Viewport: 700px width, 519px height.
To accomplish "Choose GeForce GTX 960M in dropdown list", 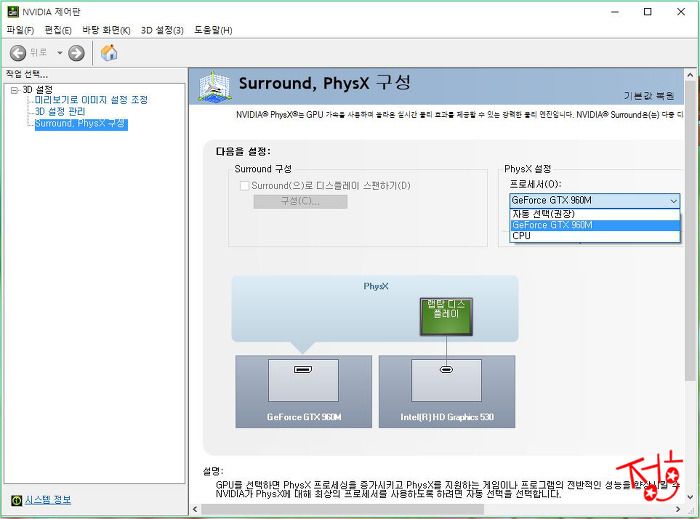I will [594, 225].
